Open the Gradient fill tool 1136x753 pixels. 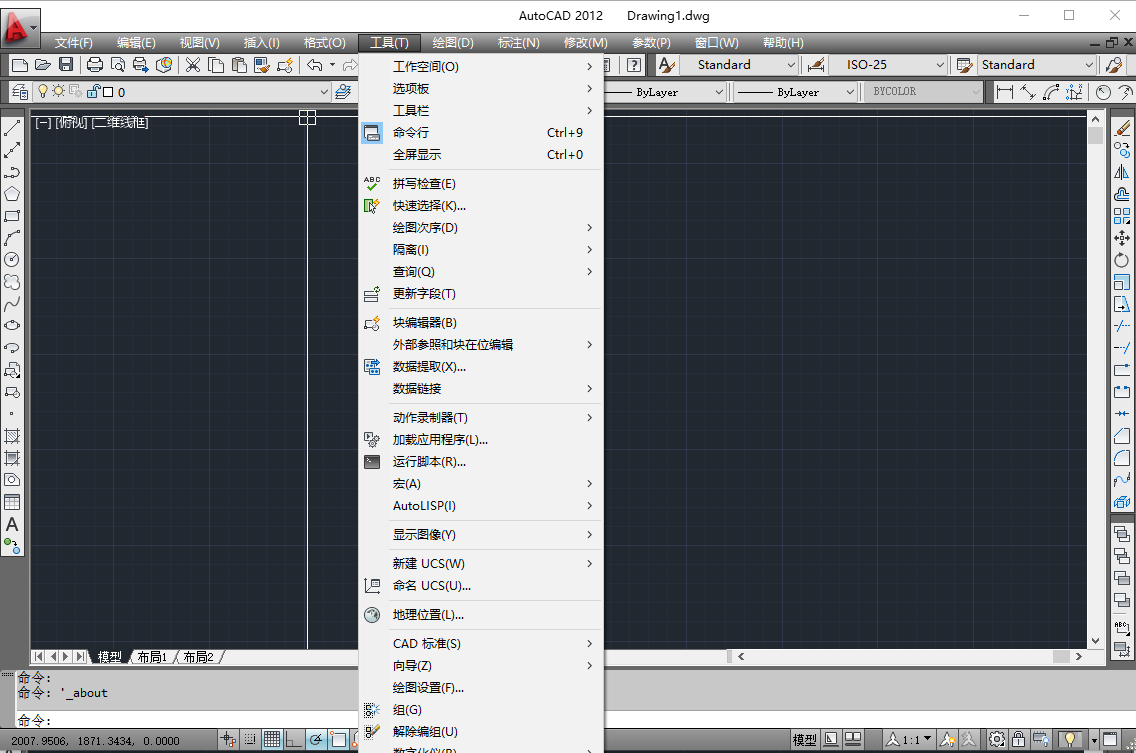[x=13, y=459]
